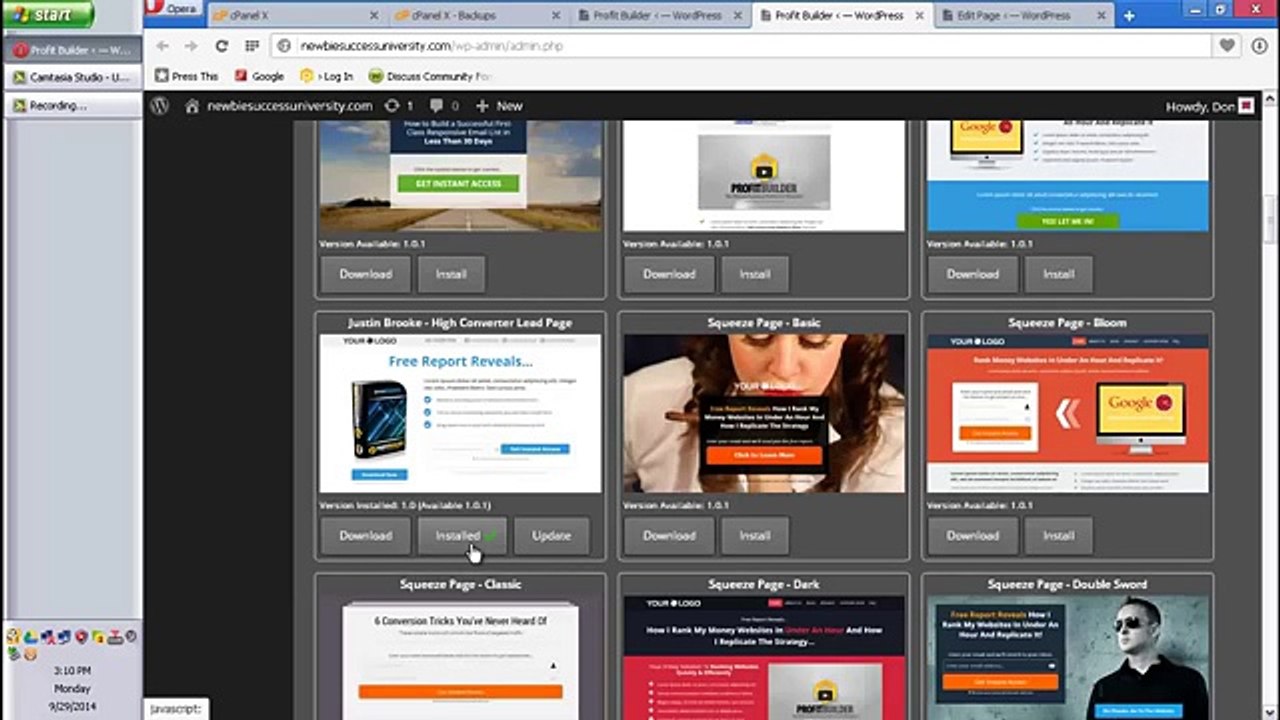Open the Speed Dial grid icon
Image resolution: width=1280 pixels, height=720 pixels.
[x=252, y=46]
